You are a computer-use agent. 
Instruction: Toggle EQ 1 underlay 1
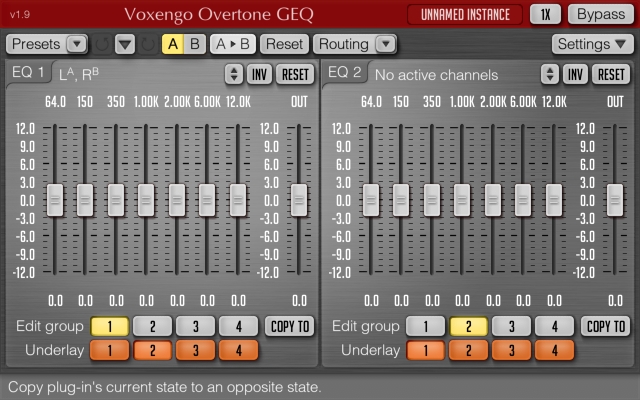pyautogui.click(x=110, y=350)
